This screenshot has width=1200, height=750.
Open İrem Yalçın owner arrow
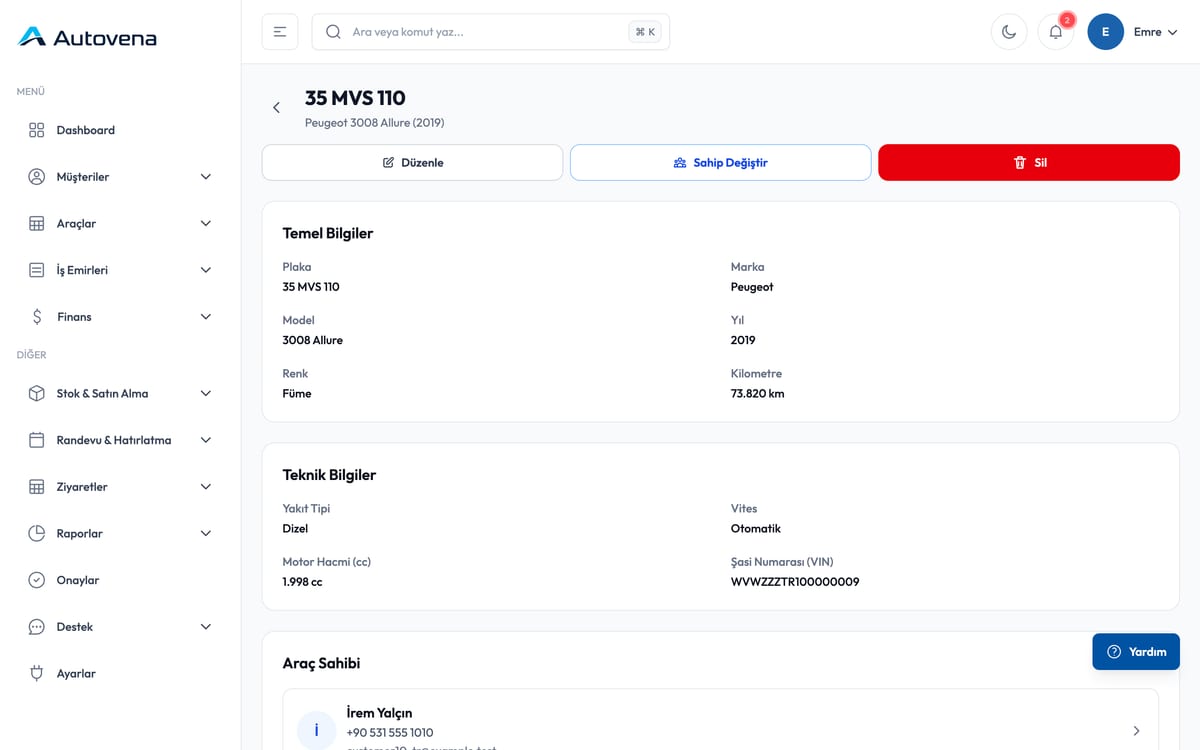click(1136, 731)
